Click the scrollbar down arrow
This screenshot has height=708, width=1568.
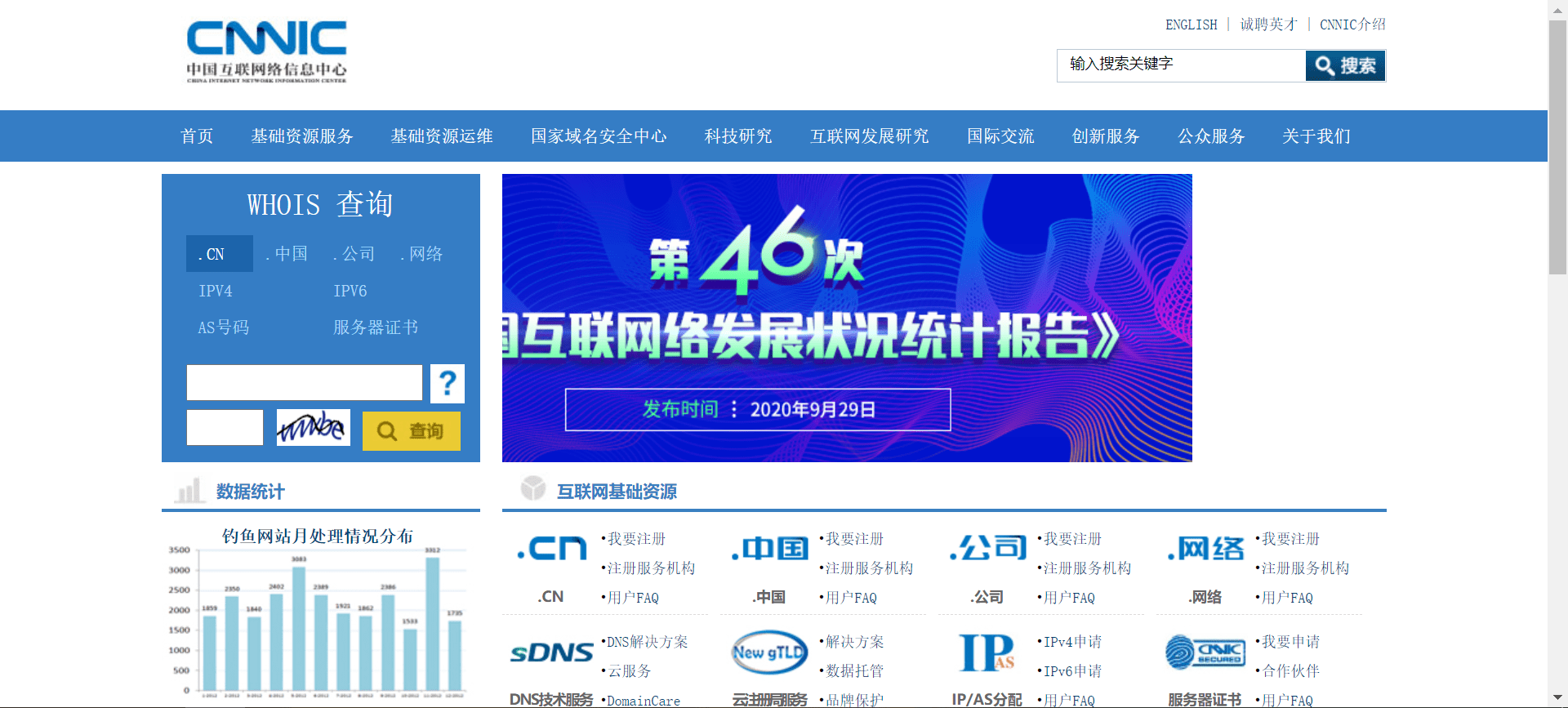point(1557,699)
